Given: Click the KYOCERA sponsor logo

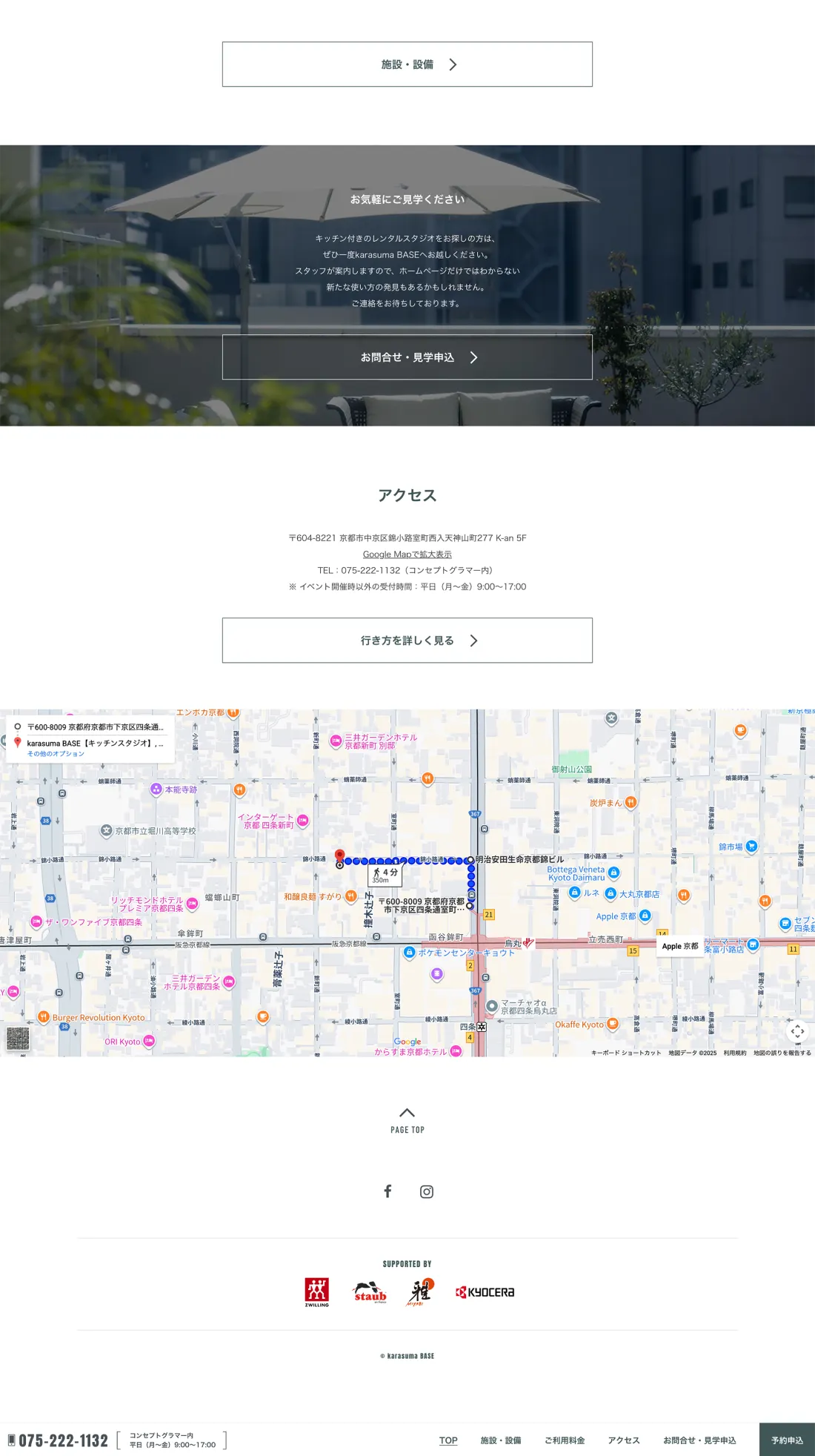Looking at the screenshot, I should [485, 1292].
